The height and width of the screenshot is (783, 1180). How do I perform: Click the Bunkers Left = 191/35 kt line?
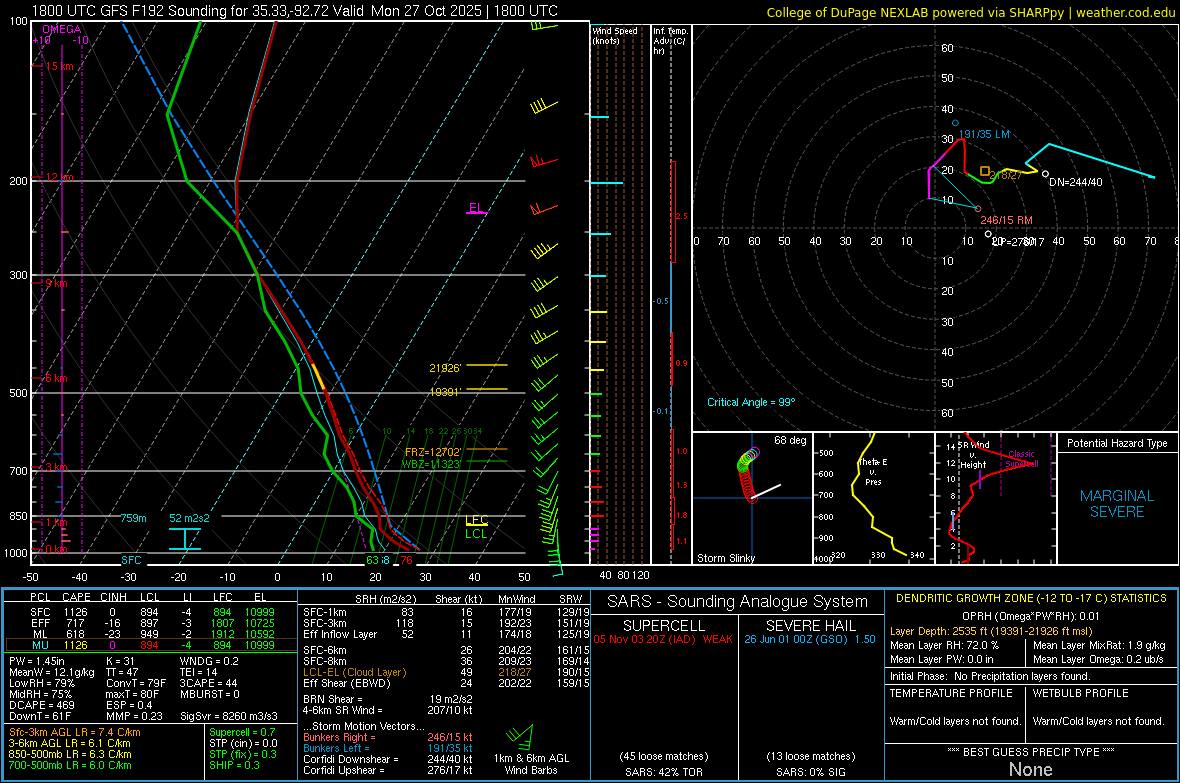(x=388, y=748)
